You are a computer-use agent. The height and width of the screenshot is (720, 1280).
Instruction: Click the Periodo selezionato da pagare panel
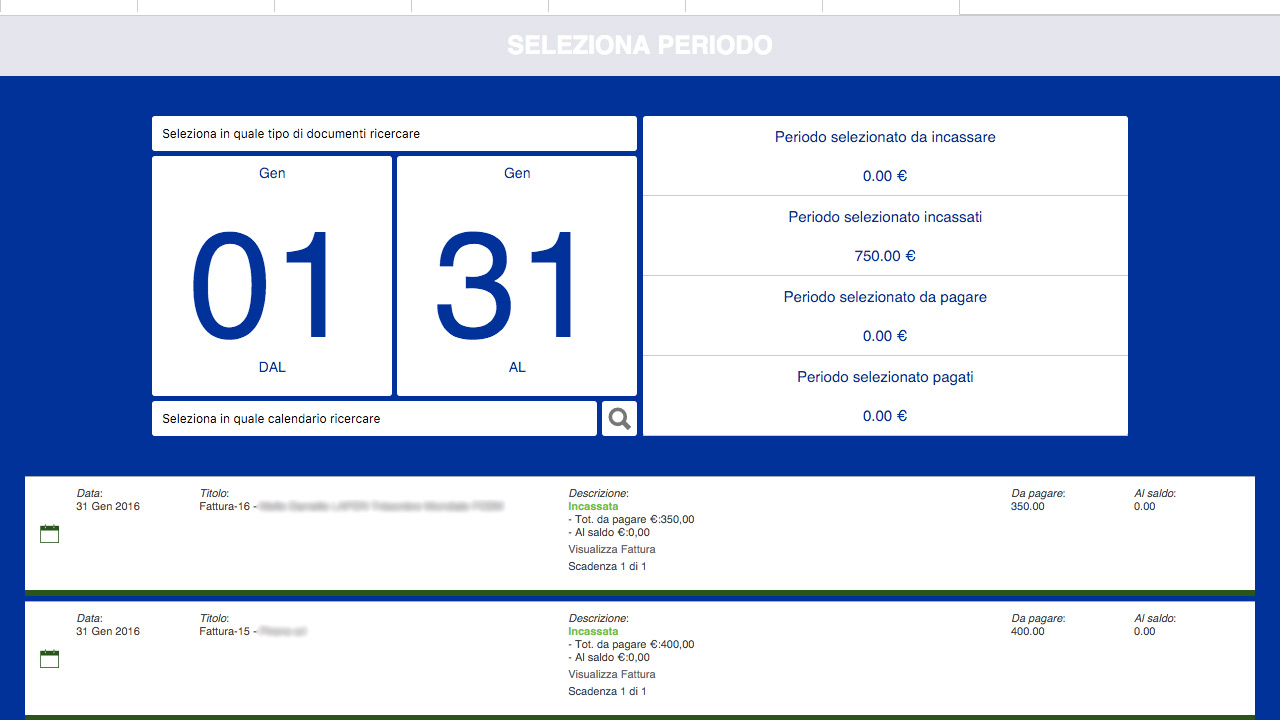tap(885, 316)
